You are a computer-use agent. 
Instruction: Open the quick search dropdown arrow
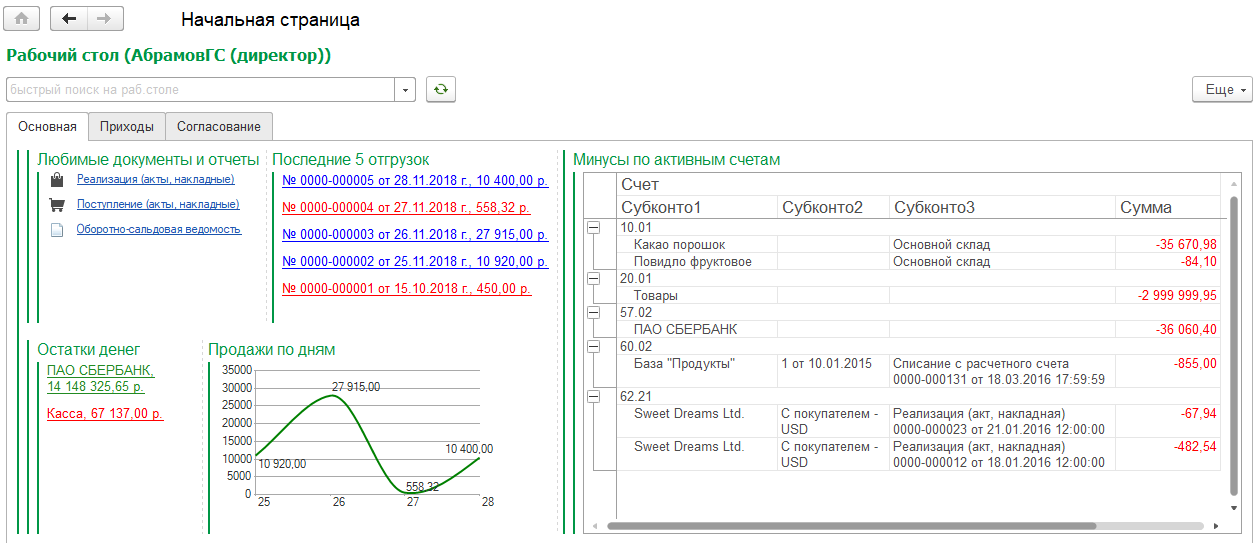click(406, 89)
